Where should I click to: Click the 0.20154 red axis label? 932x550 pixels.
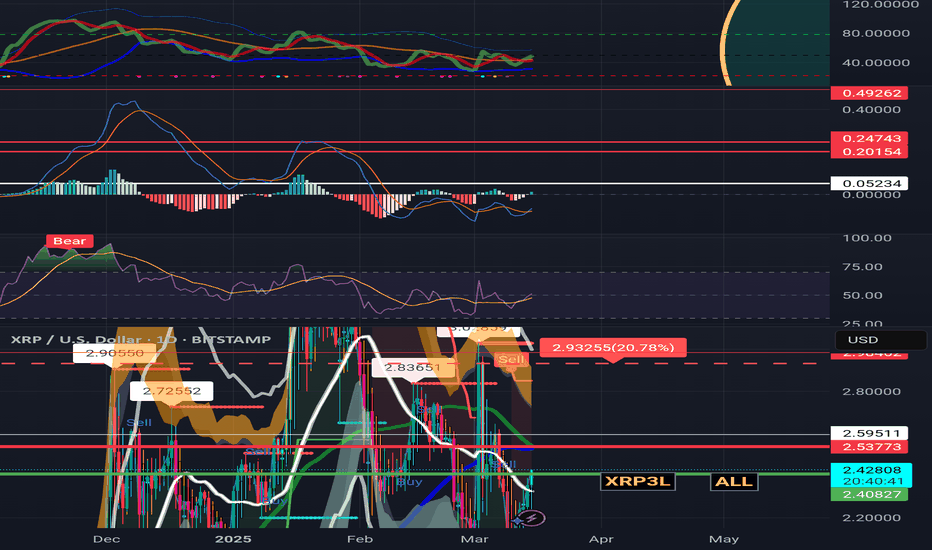[x=870, y=152]
